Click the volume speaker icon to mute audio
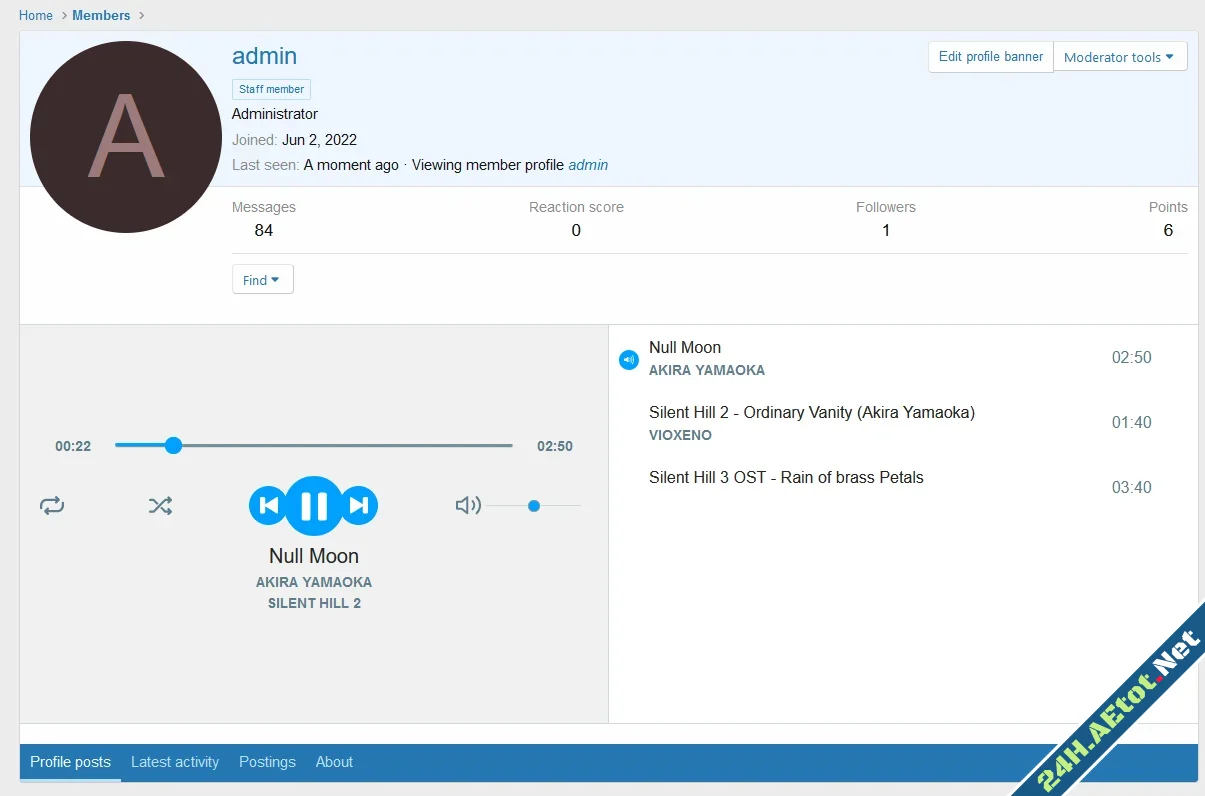Viewport: 1205px width, 796px height. pyautogui.click(x=467, y=505)
